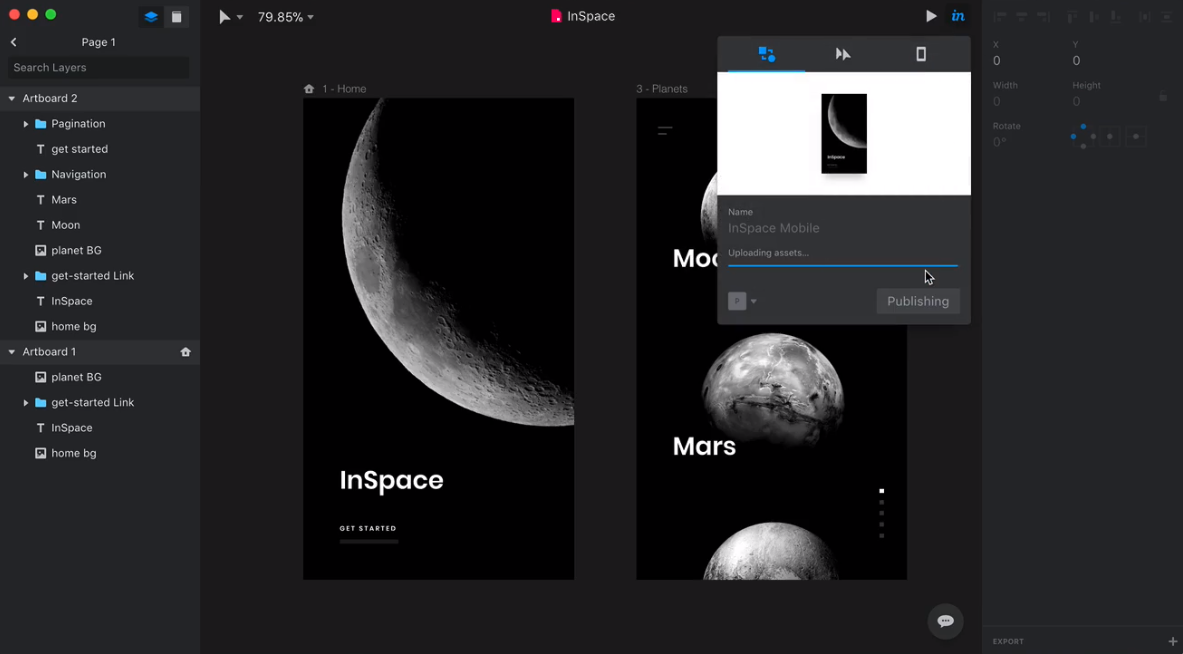Switch to the prototype share tab
Screen dimensions: 1183x654
(x=767, y=54)
